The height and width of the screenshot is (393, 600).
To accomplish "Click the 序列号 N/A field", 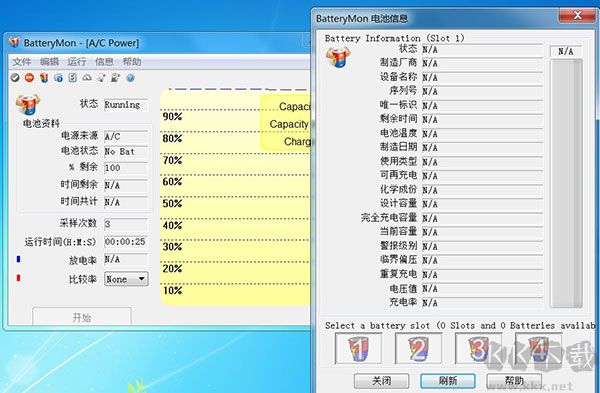I will tap(482, 91).
